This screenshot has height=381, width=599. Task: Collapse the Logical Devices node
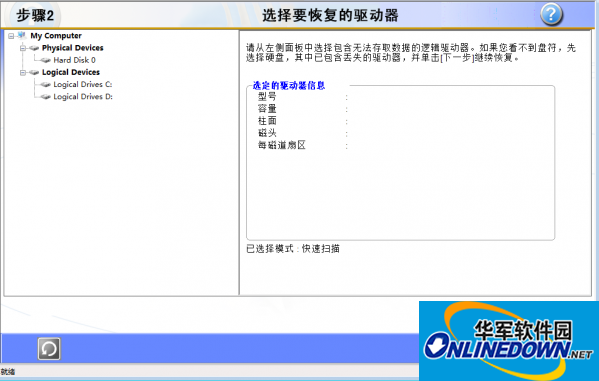(x=23, y=73)
